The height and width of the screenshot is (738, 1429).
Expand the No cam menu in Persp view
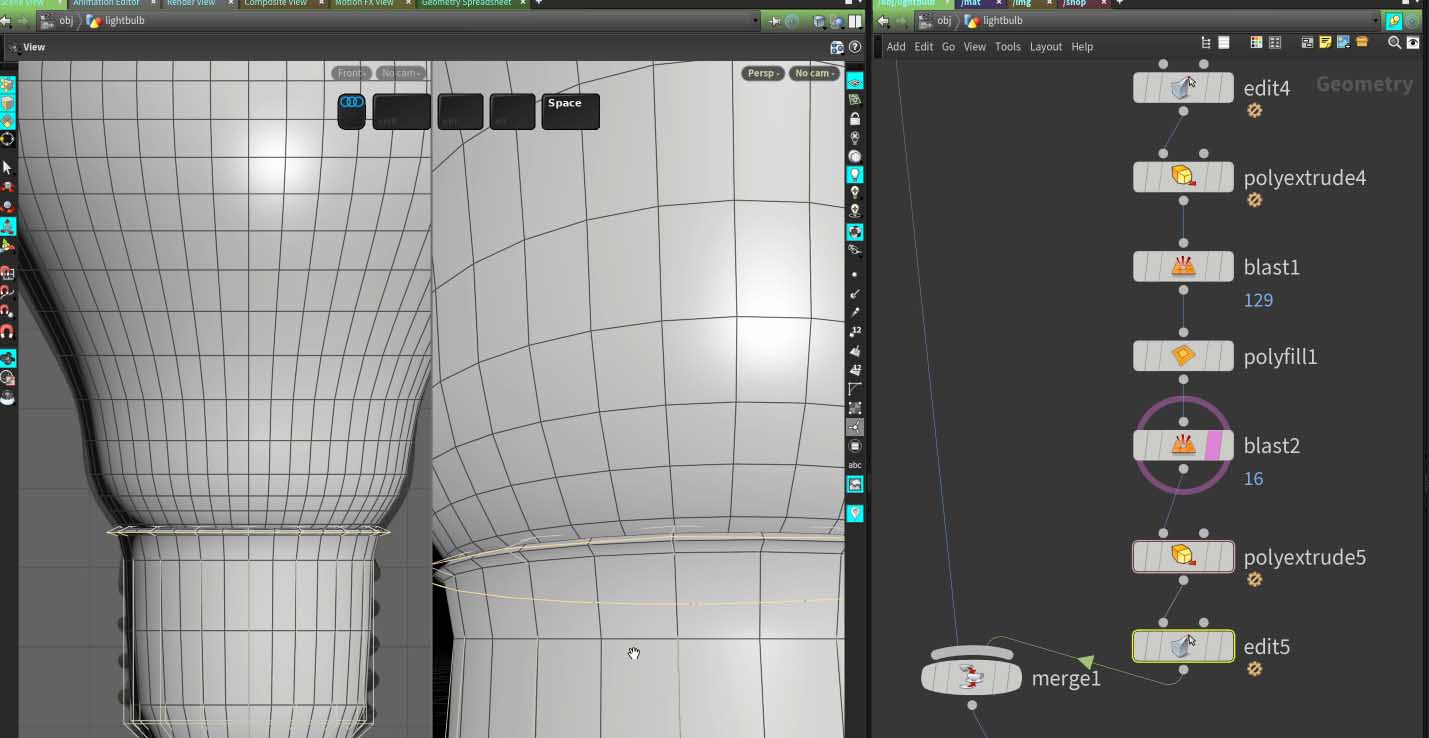813,73
